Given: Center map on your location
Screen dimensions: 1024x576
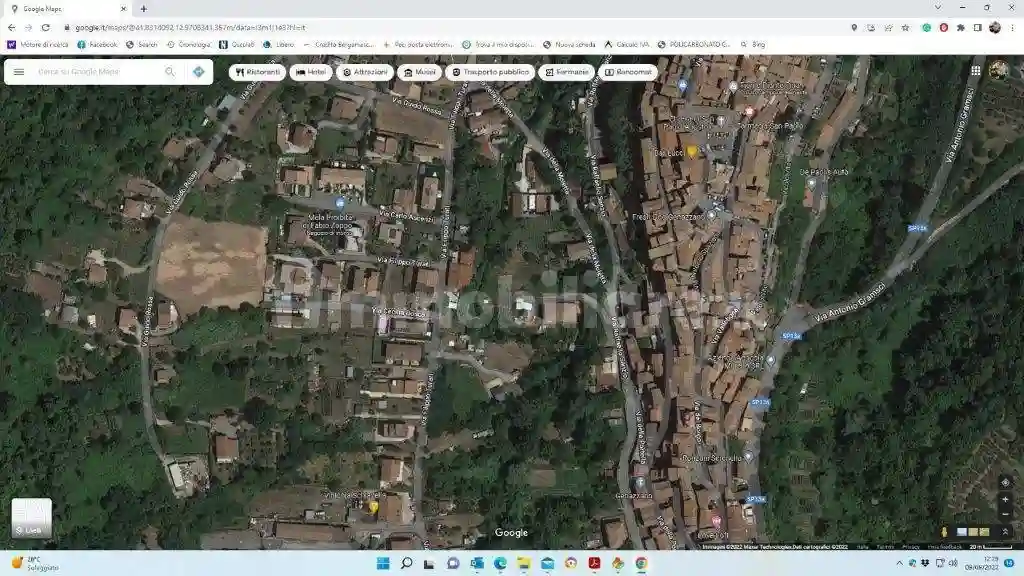Looking at the screenshot, I should tap(1005, 482).
